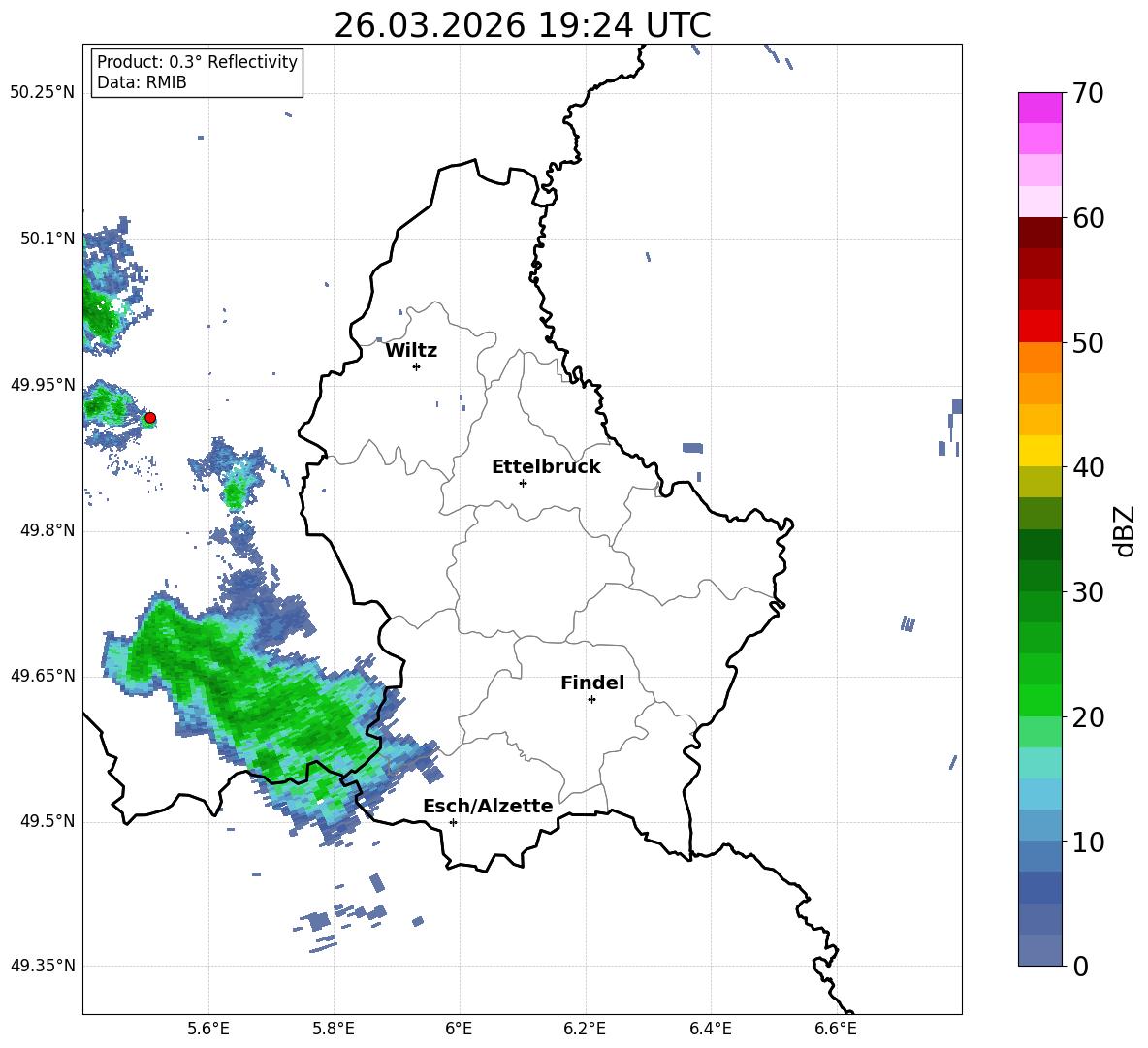Click the Findel city label
The image size is (1148, 1048).
[x=592, y=683]
